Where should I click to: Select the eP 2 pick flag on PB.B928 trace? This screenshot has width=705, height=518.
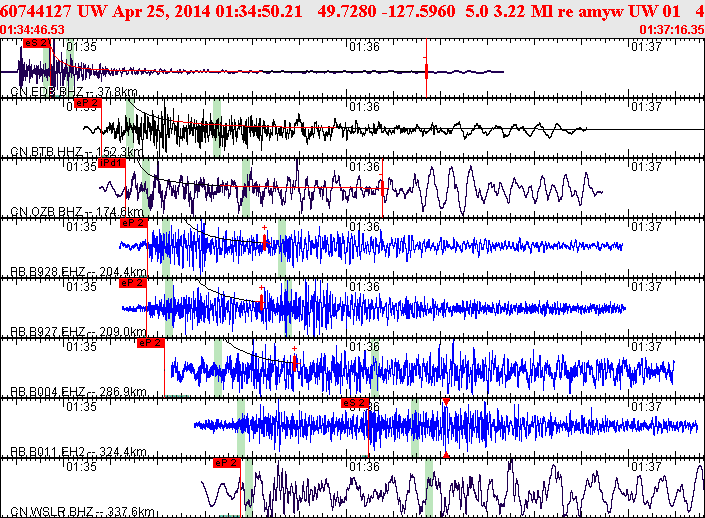click(134, 223)
